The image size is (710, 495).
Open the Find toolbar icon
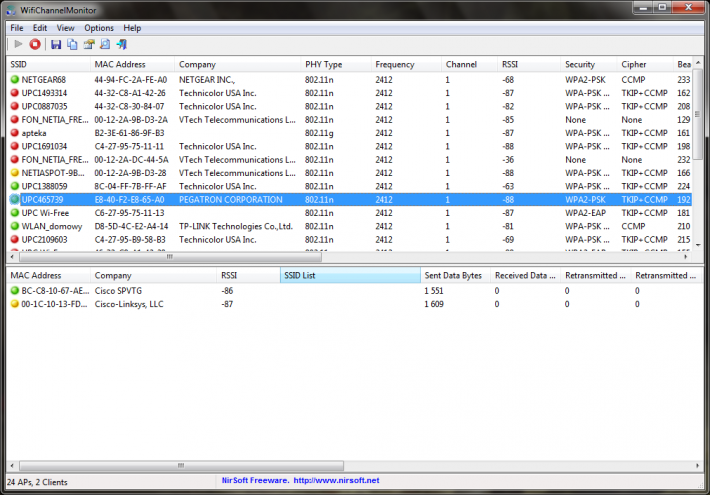pos(105,44)
